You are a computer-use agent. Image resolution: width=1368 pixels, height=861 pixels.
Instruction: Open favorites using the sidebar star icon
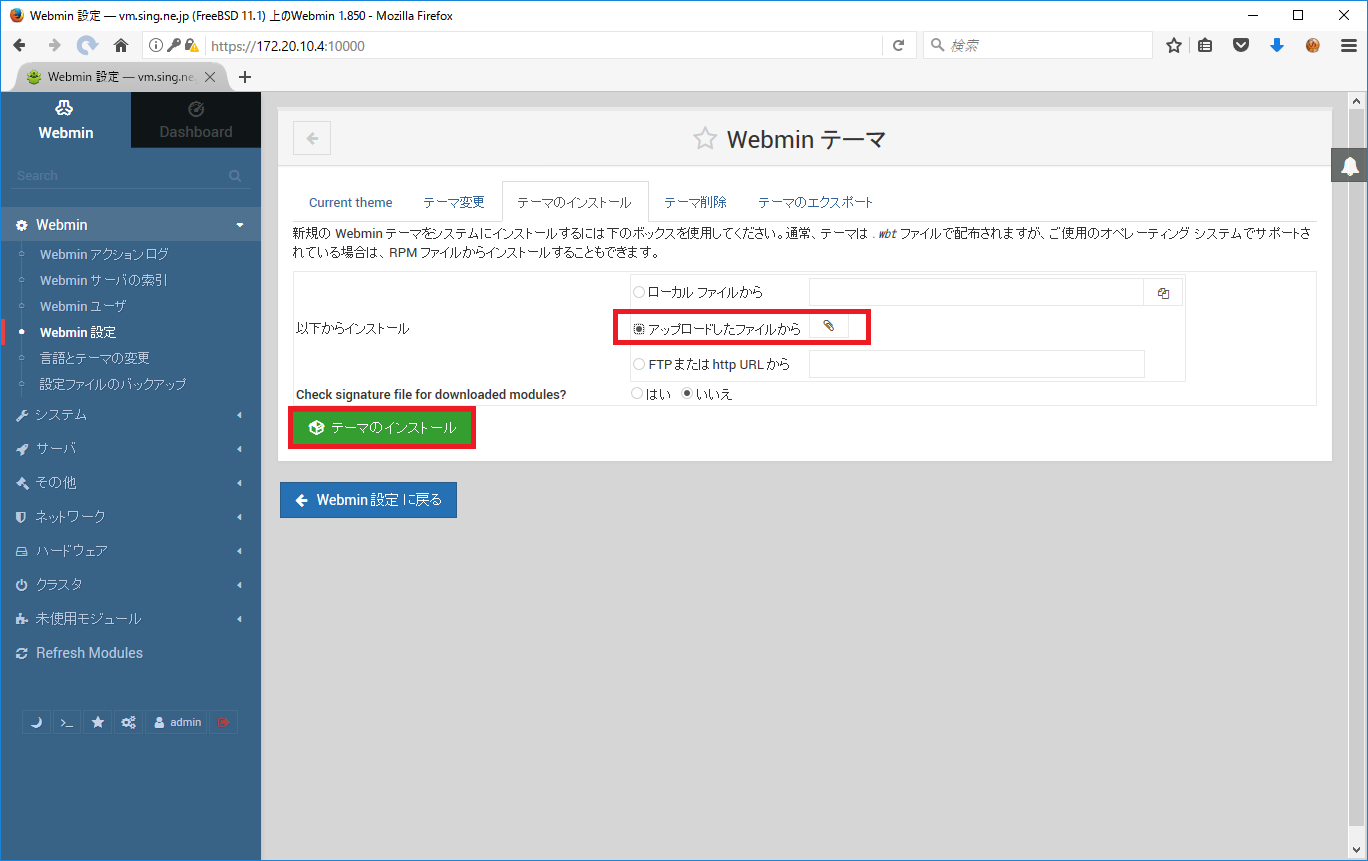(x=97, y=722)
